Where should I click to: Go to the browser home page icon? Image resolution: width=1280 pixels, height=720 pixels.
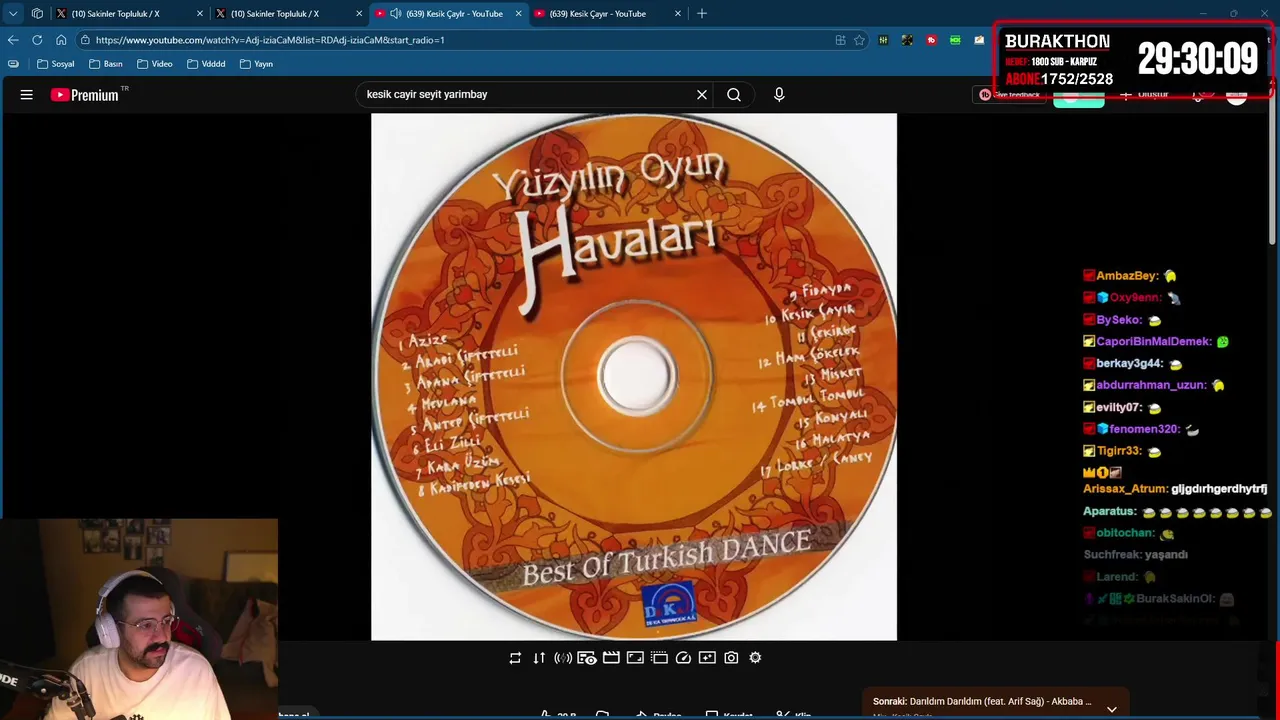coord(61,40)
